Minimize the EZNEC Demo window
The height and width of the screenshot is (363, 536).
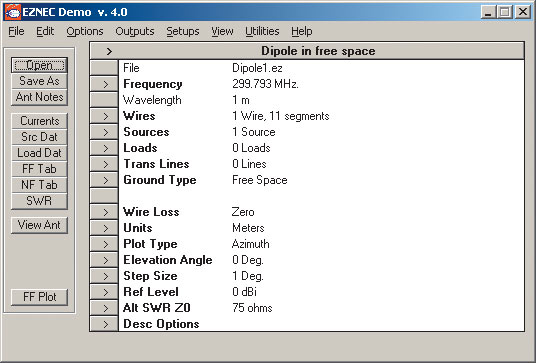[x=488, y=12]
